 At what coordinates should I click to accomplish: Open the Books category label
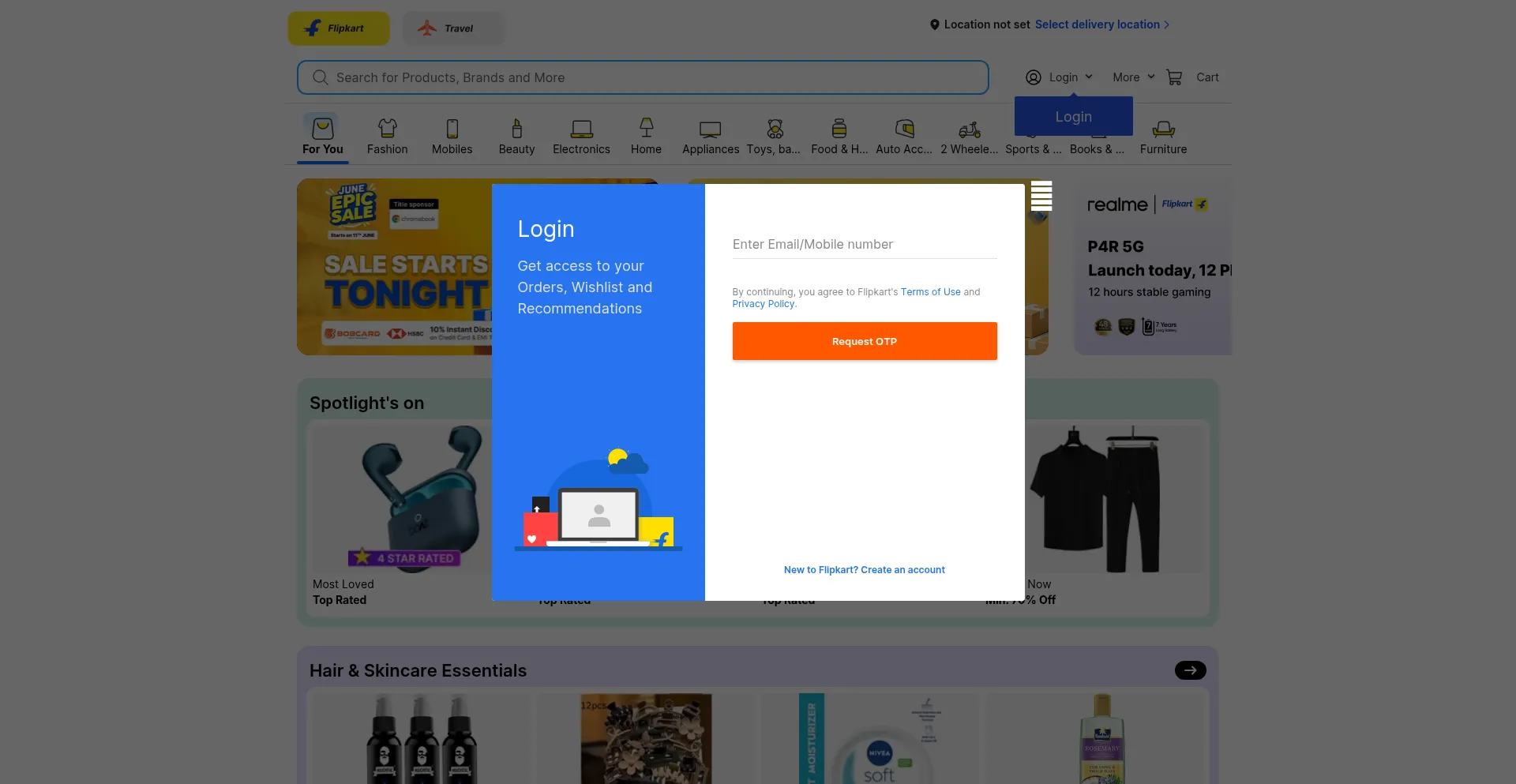(1098, 149)
